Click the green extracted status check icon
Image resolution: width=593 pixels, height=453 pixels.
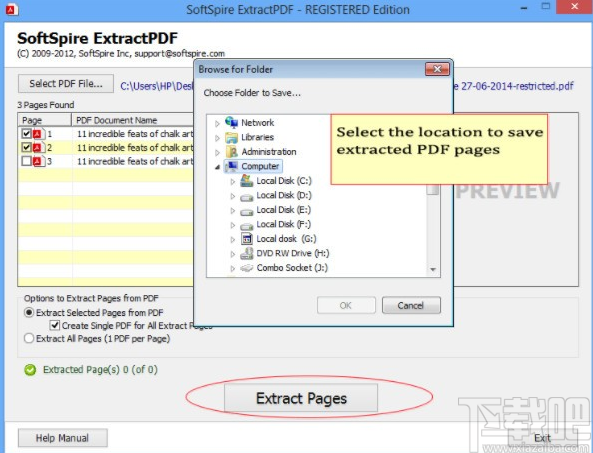click(x=30, y=370)
